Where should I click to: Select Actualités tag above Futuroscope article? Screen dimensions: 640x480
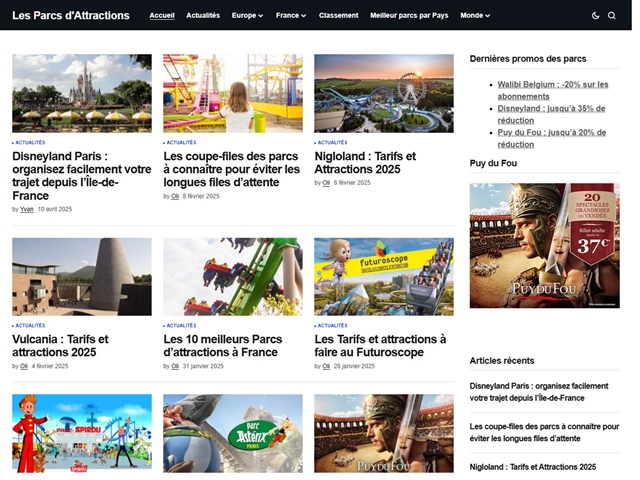click(x=331, y=325)
